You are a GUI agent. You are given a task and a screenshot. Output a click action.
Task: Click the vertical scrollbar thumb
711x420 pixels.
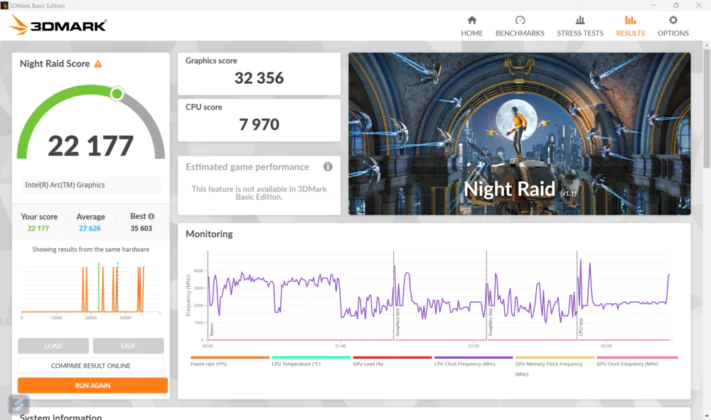tap(706, 107)
